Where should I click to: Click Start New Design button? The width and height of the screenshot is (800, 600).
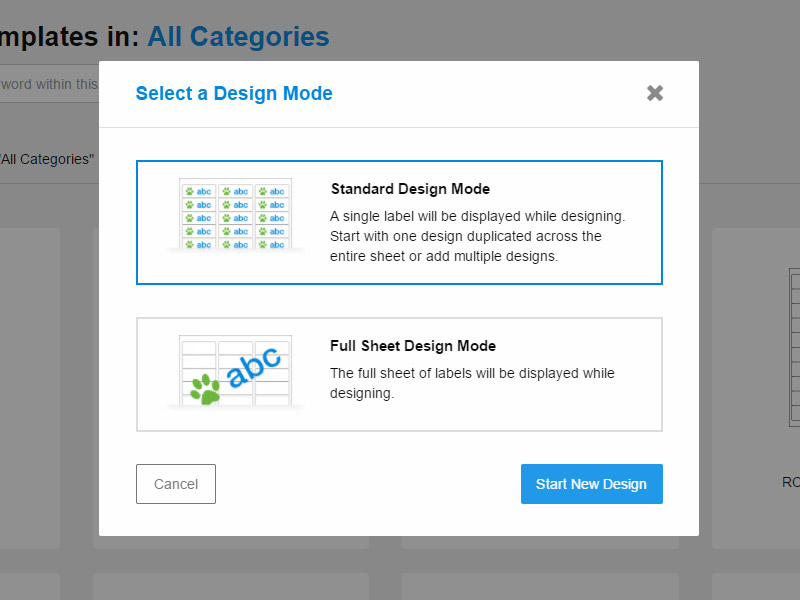pyautogui.click(x=592, y=484)
